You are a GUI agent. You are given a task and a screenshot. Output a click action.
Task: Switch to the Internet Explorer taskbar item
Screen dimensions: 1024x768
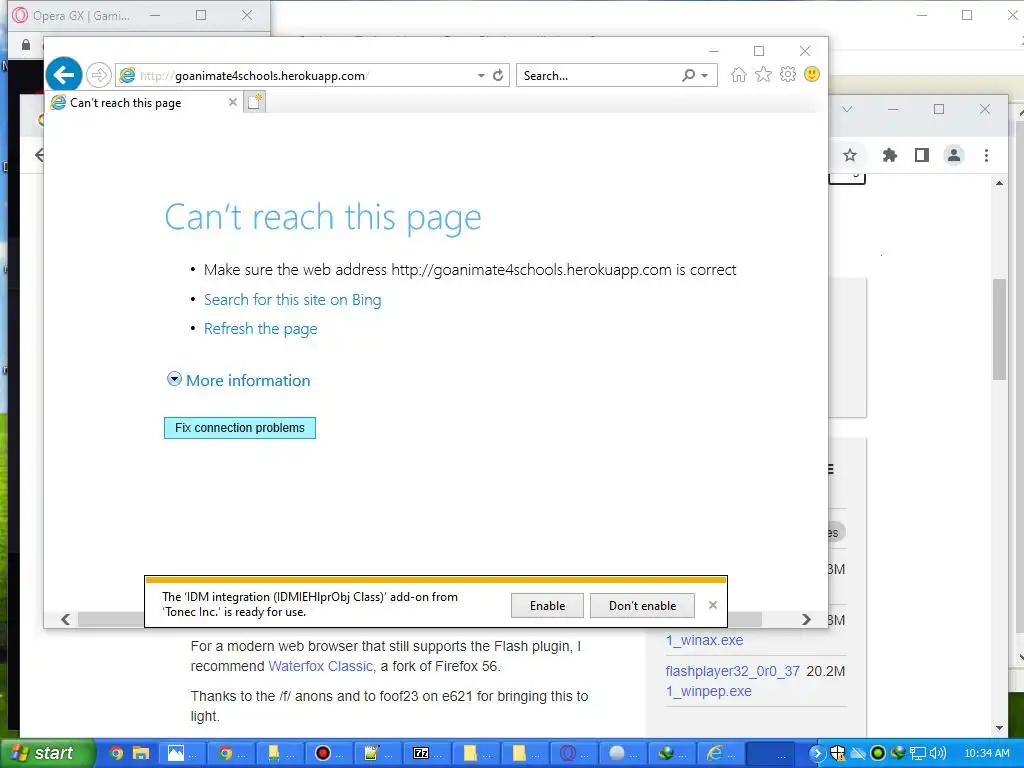720,754
